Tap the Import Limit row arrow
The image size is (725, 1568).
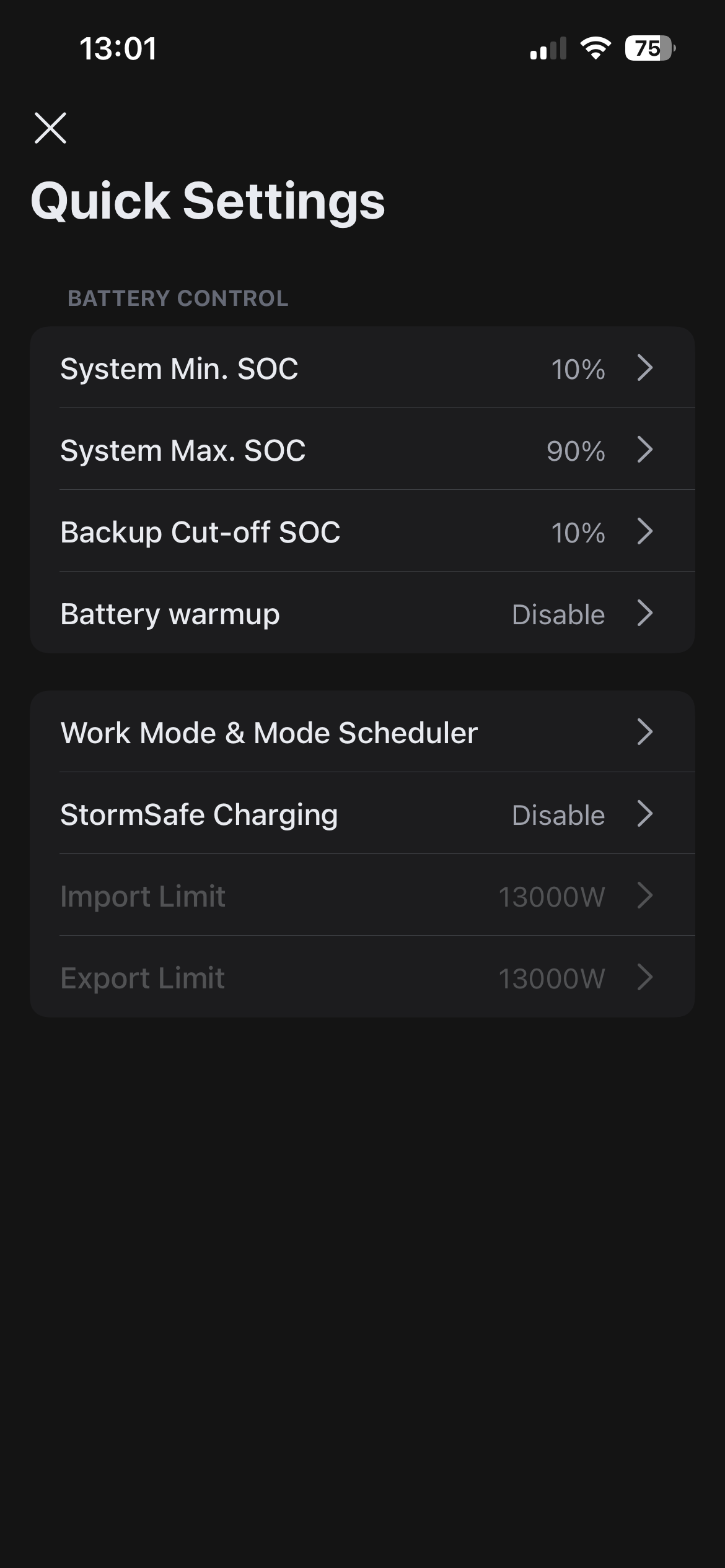(645, 895)
